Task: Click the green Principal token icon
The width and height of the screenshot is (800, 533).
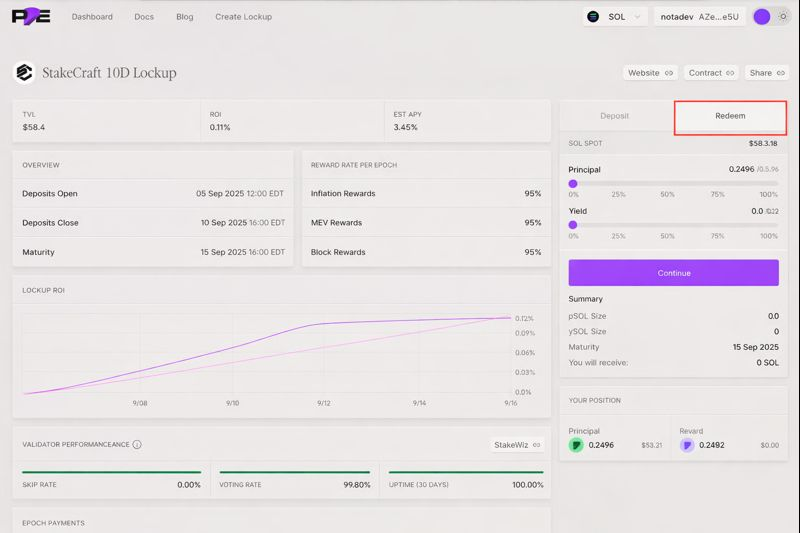Action: coord(576,445)
